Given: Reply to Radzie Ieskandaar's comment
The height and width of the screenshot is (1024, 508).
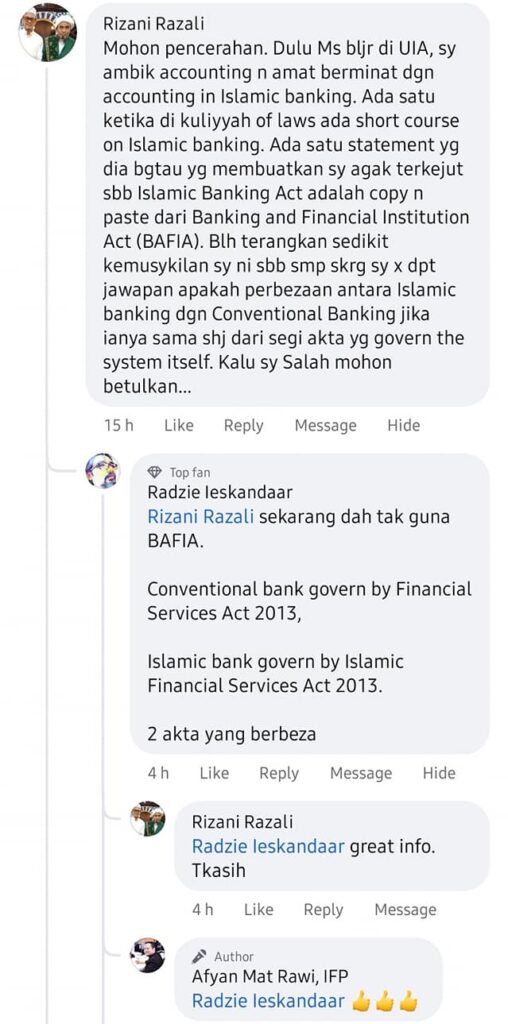Looking at the screenshot, I should click(279, 773).
